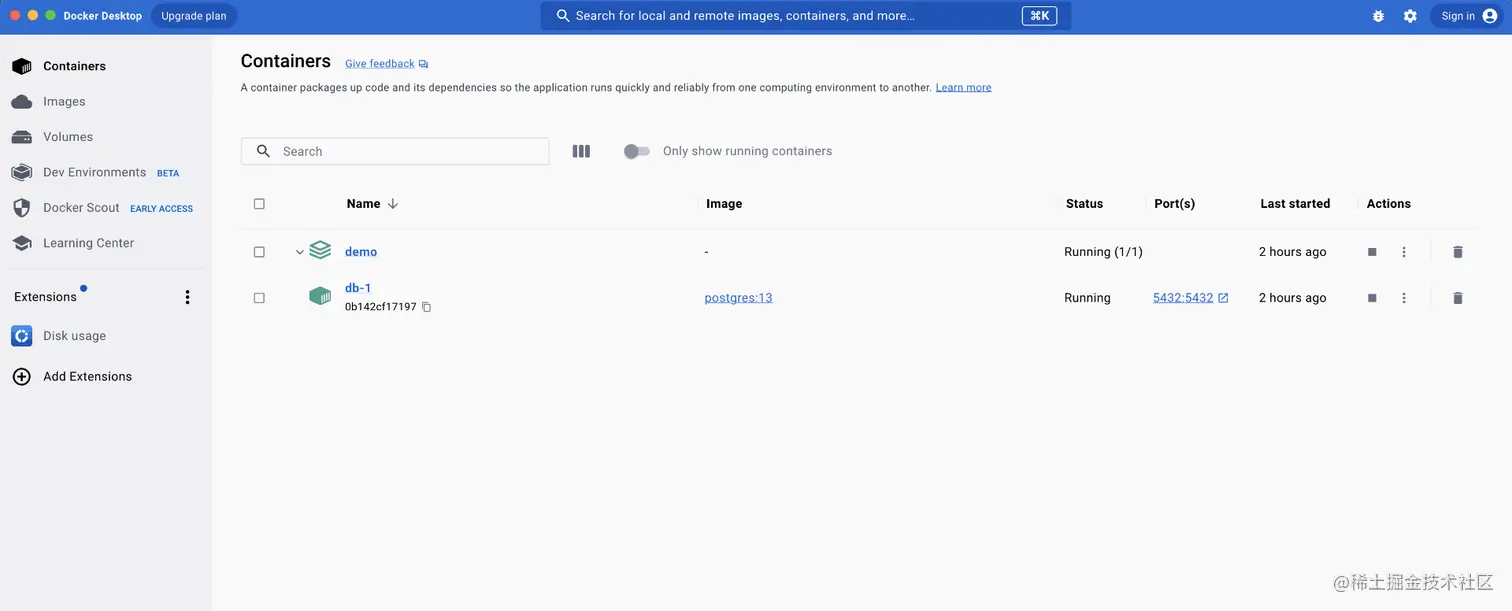
Task: Click the Port(s) column header
Action: (x=1174, y=204)
